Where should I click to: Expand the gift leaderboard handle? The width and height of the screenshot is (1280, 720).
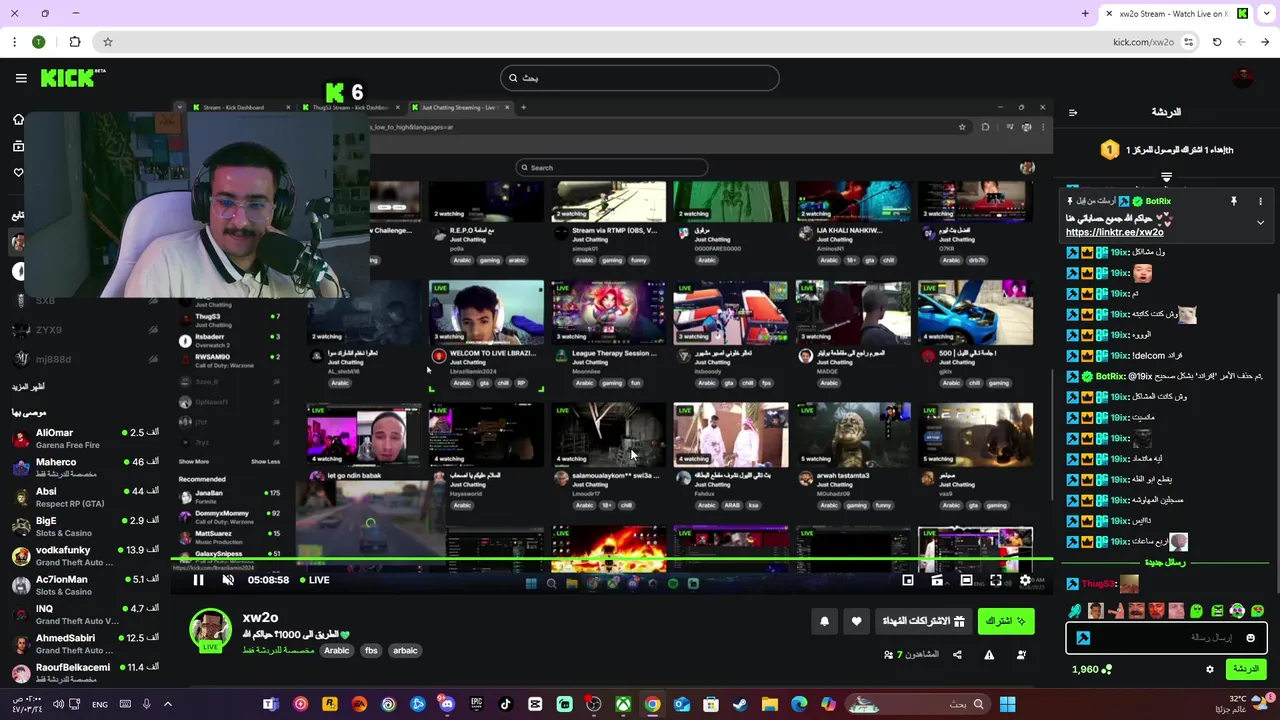point(1166,176)
